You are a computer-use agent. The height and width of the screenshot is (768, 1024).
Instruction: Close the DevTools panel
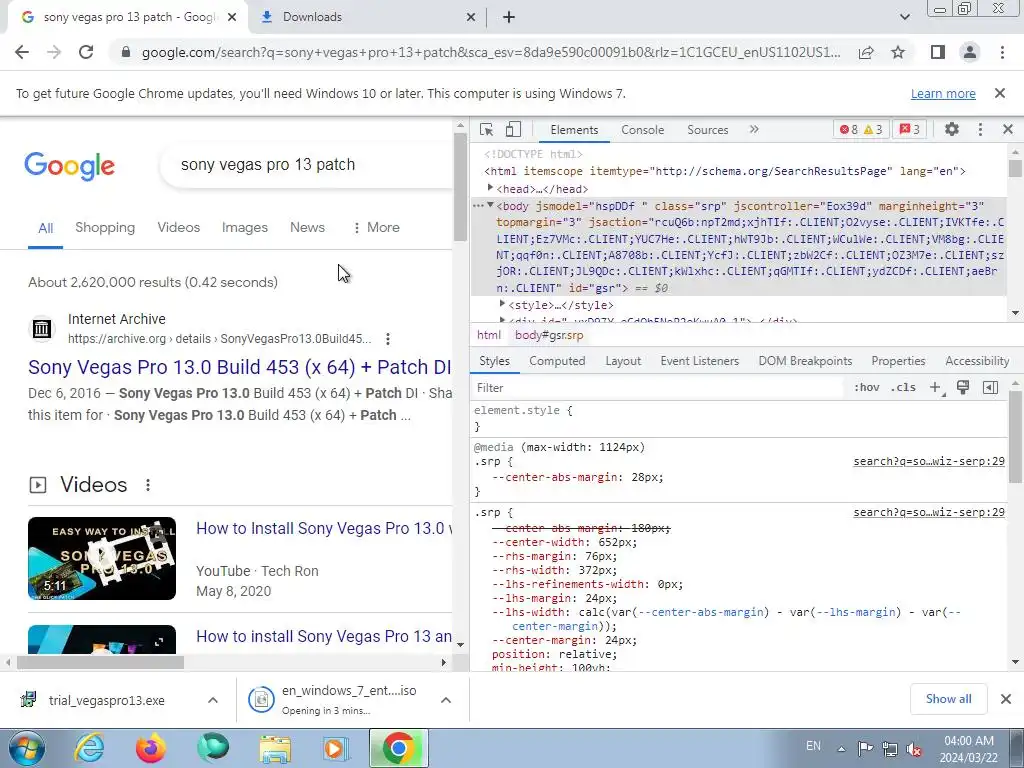(1008, 129)
